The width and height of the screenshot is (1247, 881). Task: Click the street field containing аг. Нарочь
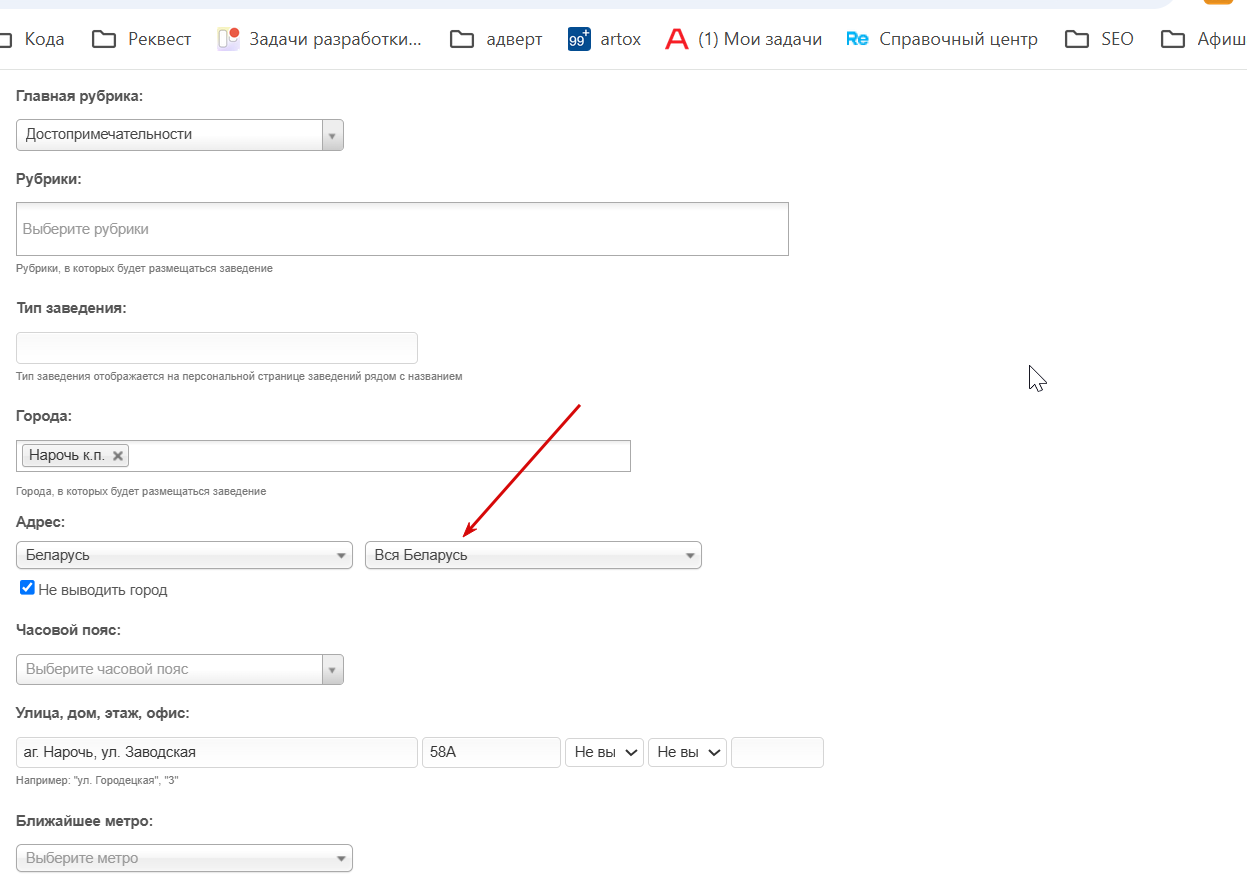pos(217,752)
